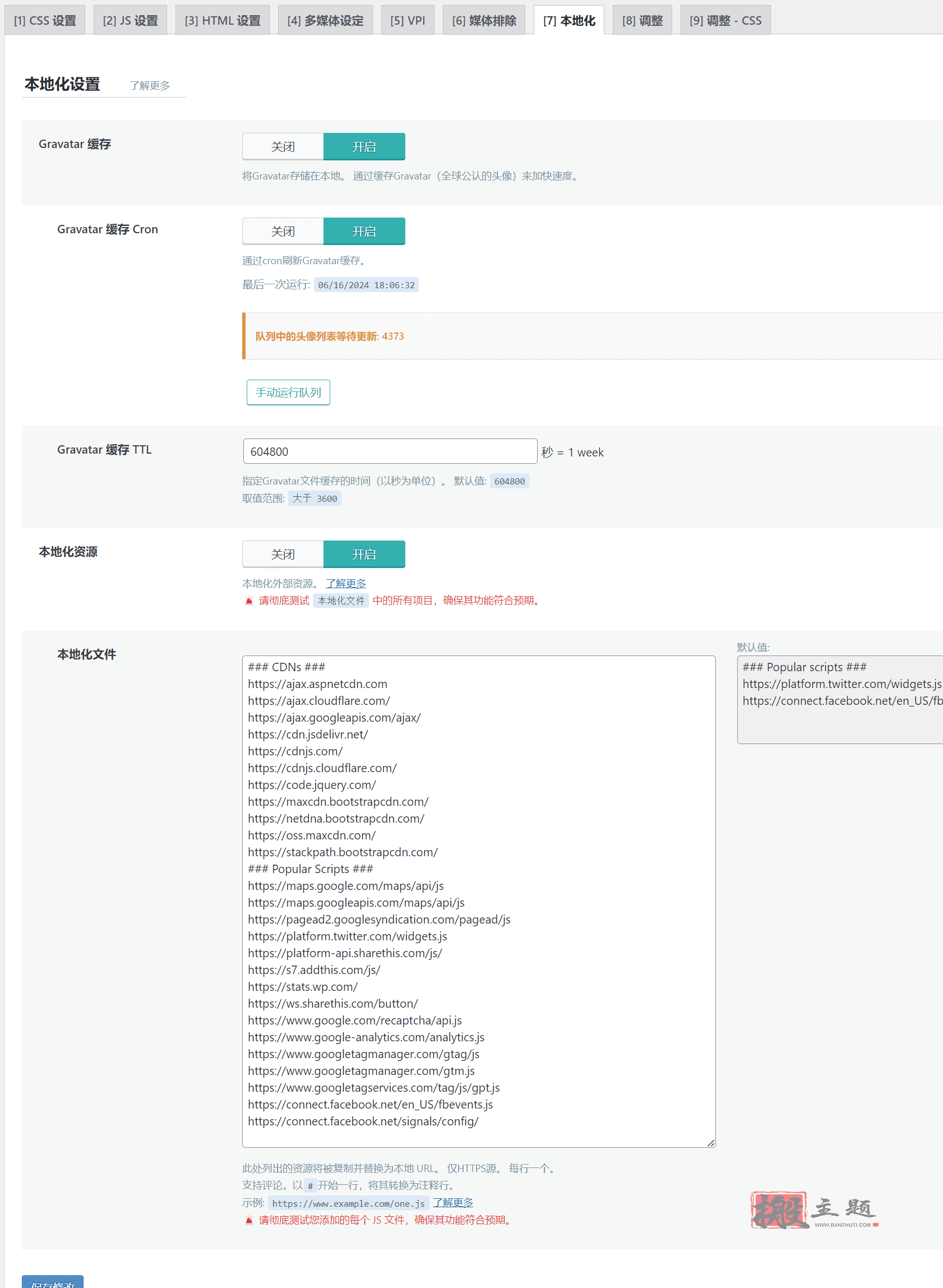Click inside the 本地化文件 textarea
Viewport: 943px width, 1288px height.
pos(479,902)
